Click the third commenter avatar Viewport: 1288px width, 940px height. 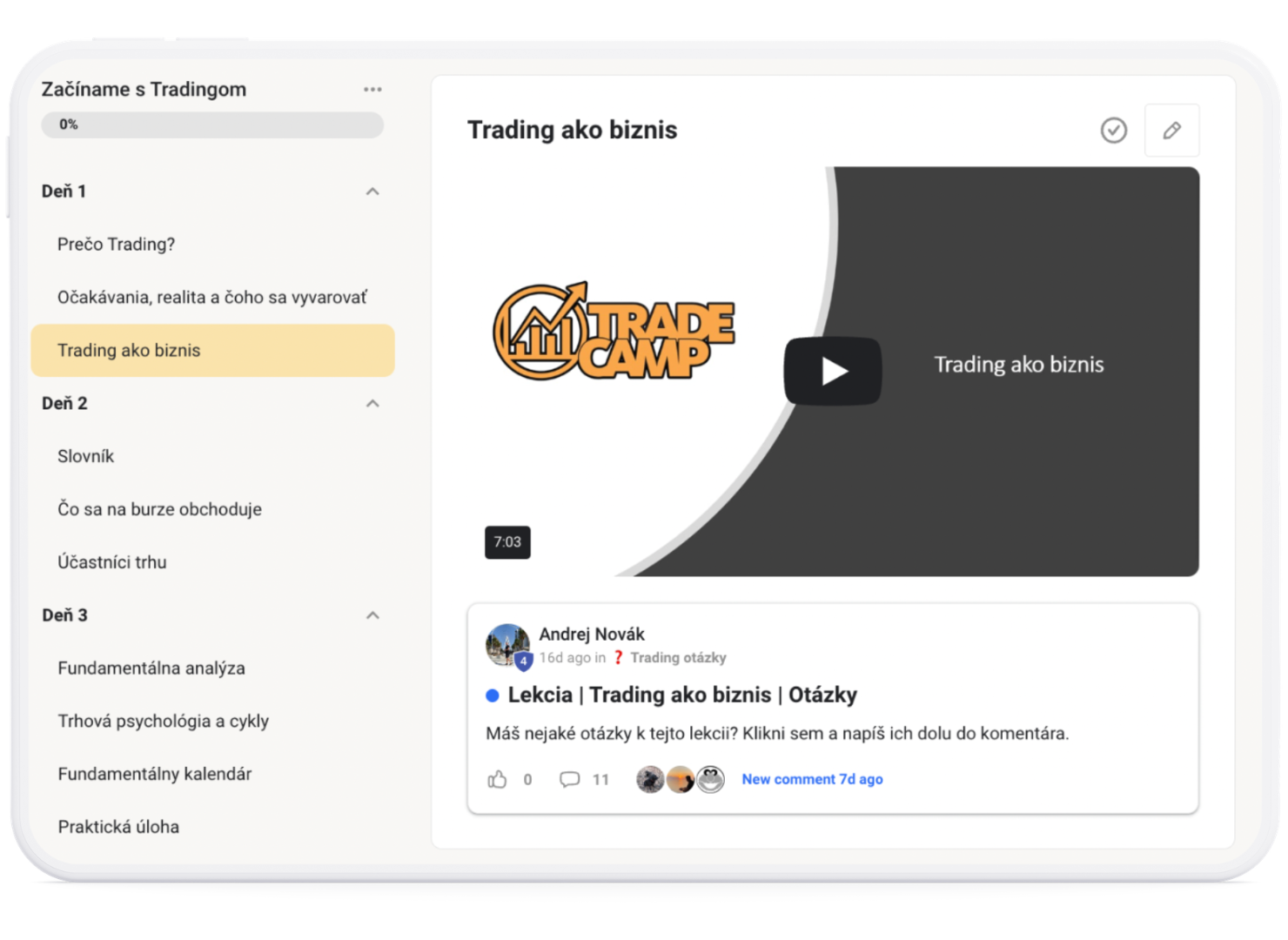[712, 780]
